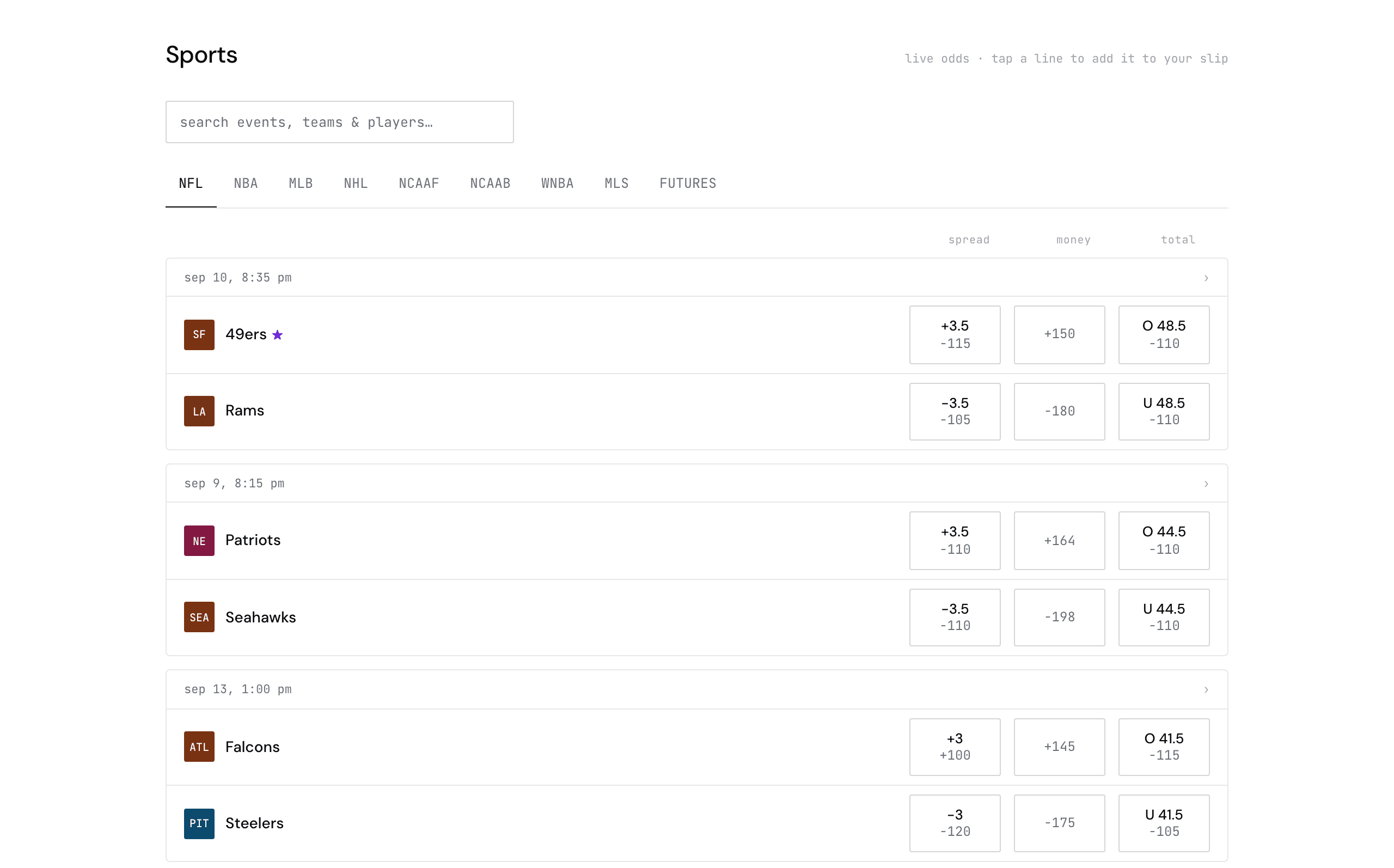The image size is (1394, 868).
Task: Expand the Sep 9, 8:15 pm game chevron
Action: [x=1206, y=484]
